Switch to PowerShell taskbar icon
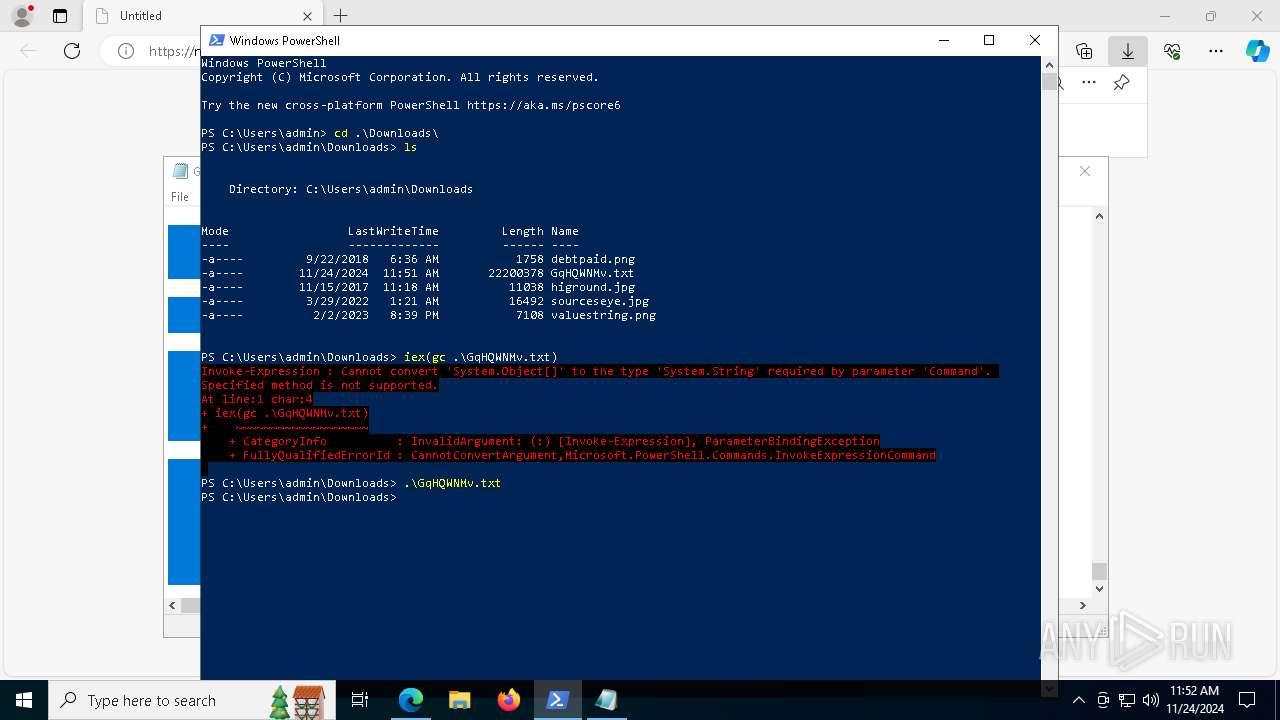This screenshot has height=720, width=1280. 558,700
